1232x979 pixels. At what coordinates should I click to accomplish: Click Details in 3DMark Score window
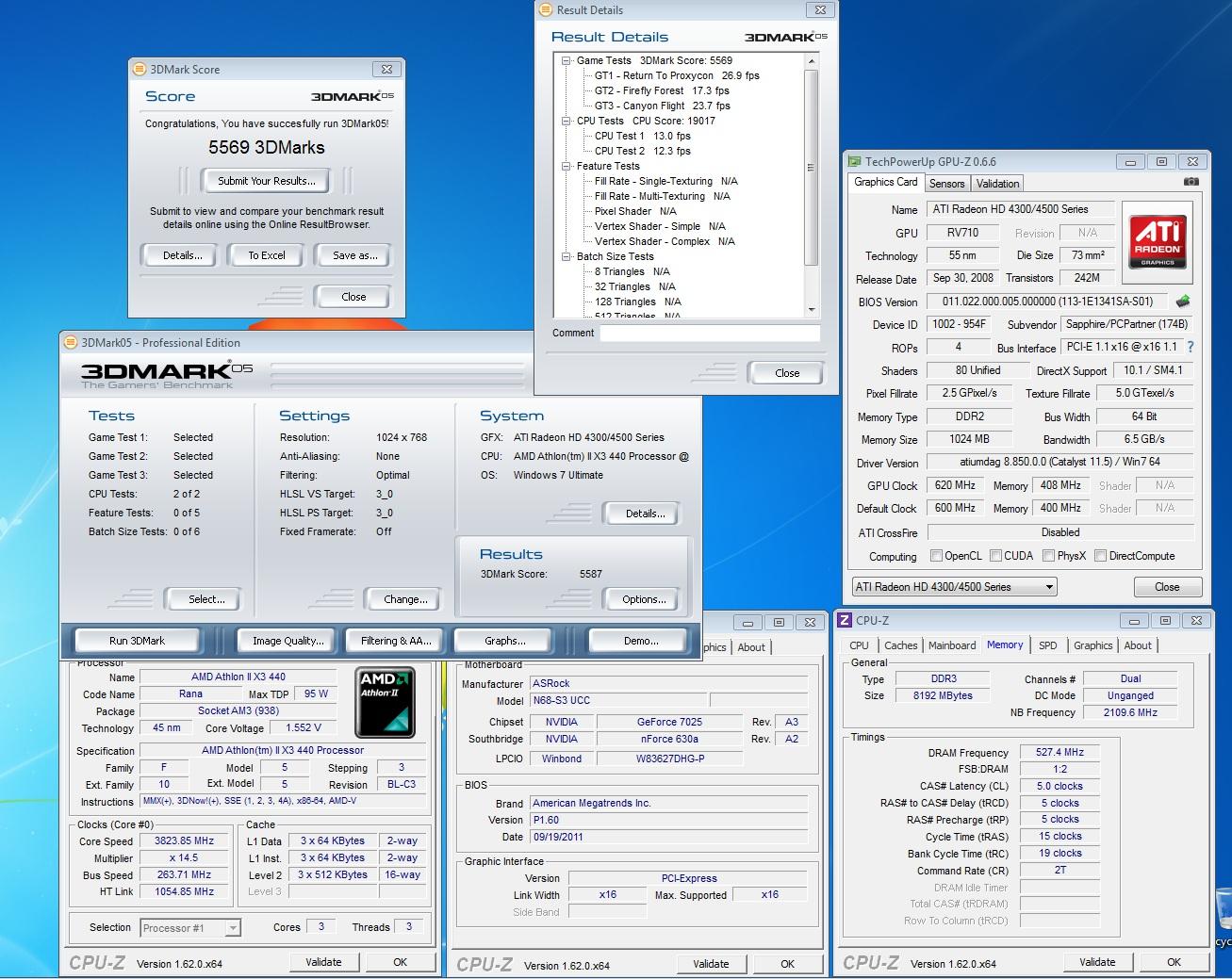coord(182,255)
